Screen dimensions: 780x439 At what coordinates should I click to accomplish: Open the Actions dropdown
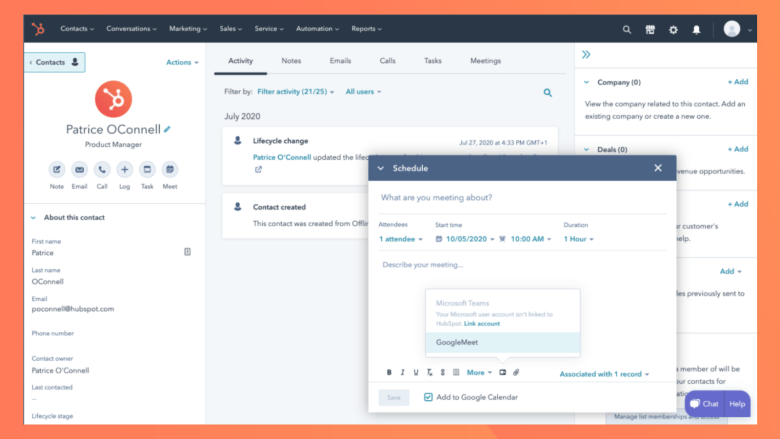[182, 62]
